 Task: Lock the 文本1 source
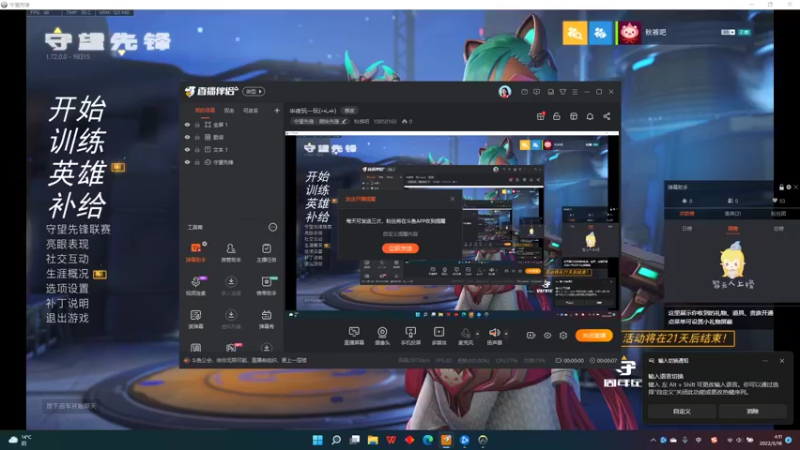(x=197, y=149)
